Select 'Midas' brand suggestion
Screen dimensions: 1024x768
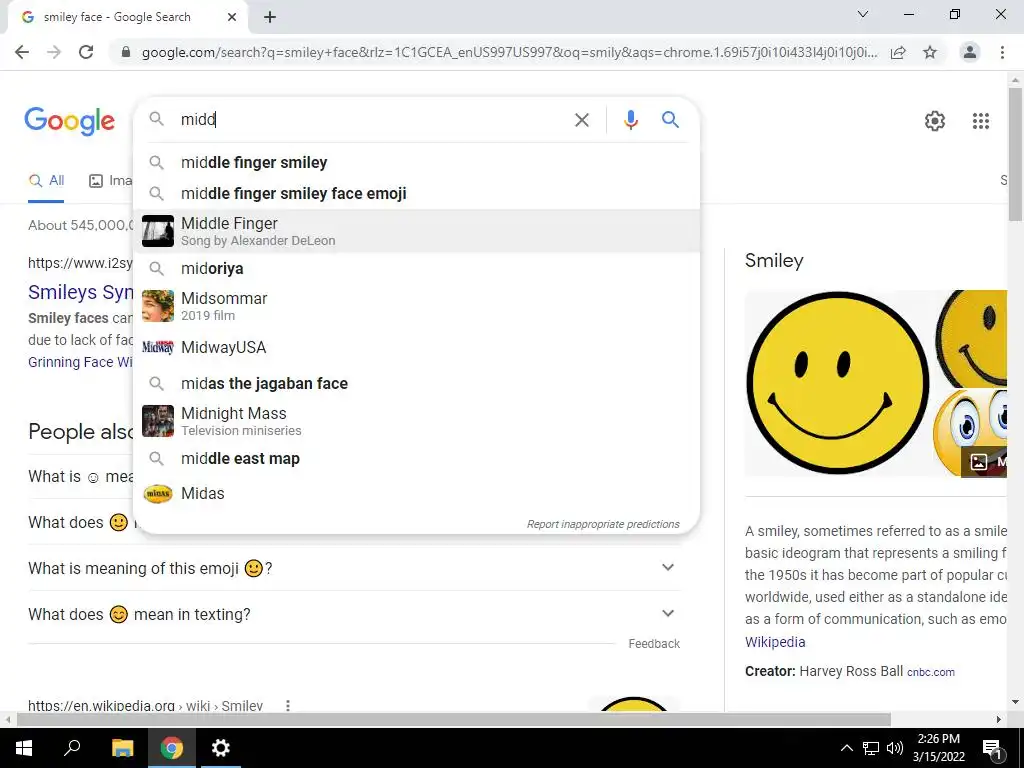tap(416, 493)
